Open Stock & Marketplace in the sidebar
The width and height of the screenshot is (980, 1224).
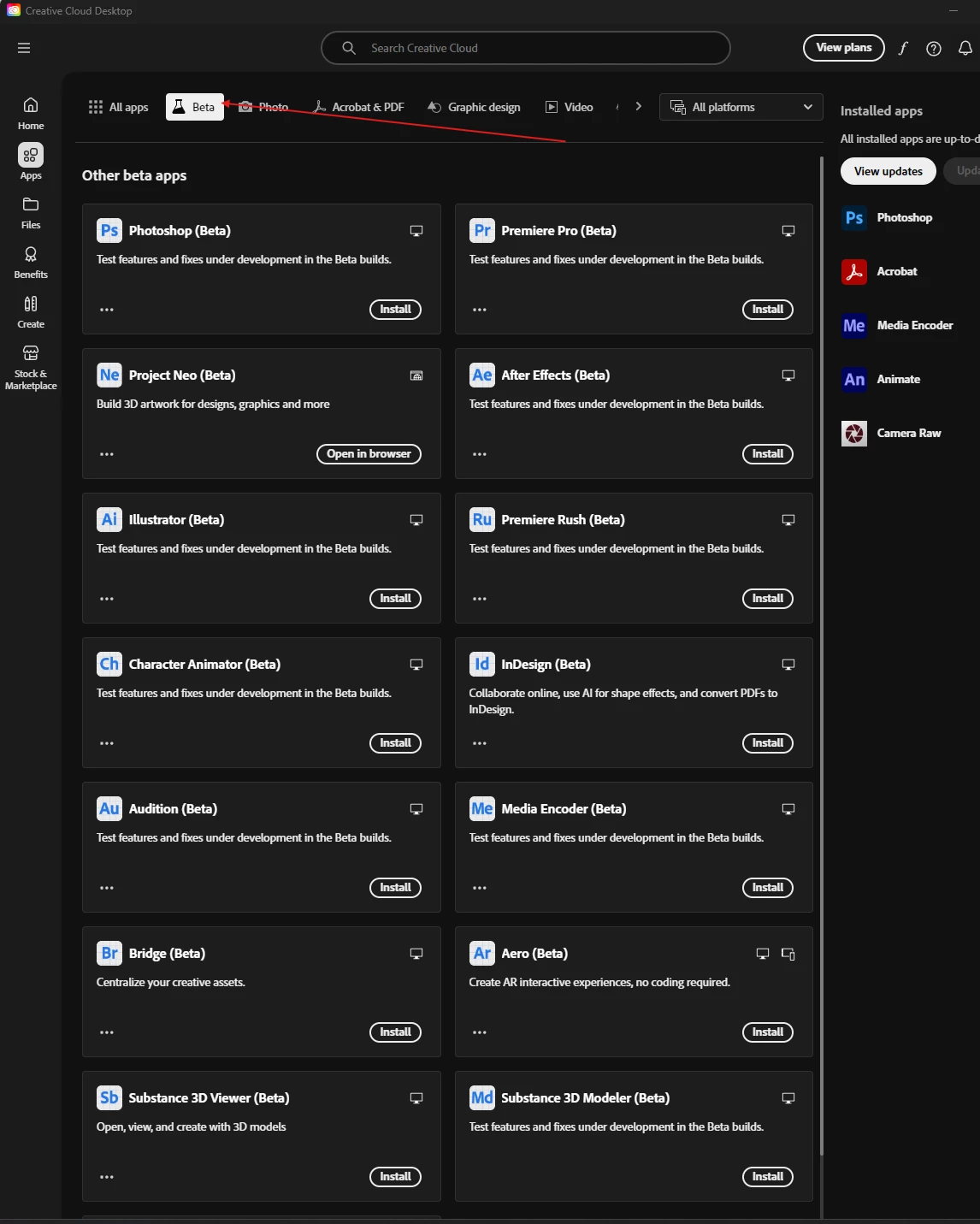[x=31, y=368]
